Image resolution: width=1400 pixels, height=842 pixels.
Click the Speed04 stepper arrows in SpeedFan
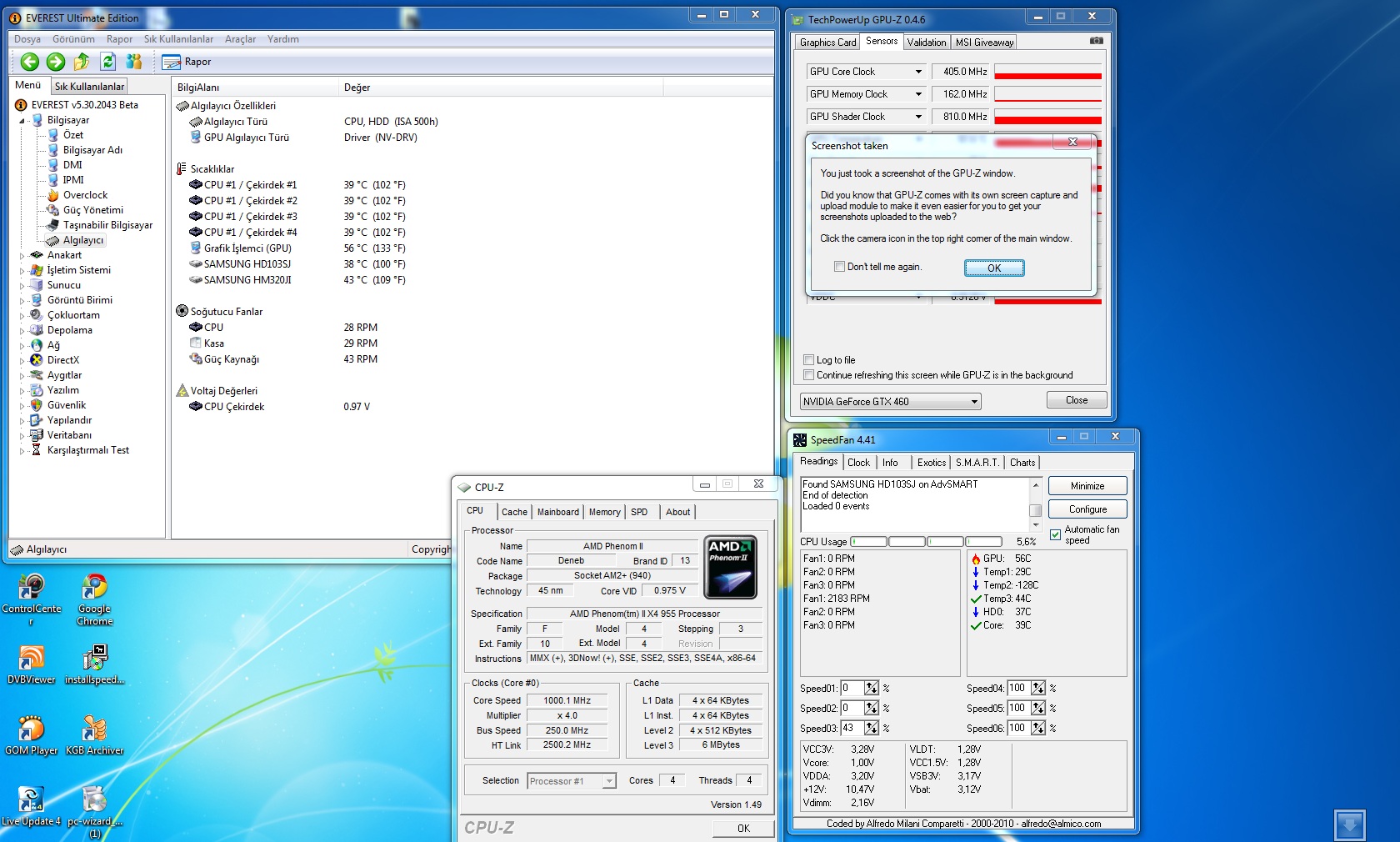(x=1037, y=688)
